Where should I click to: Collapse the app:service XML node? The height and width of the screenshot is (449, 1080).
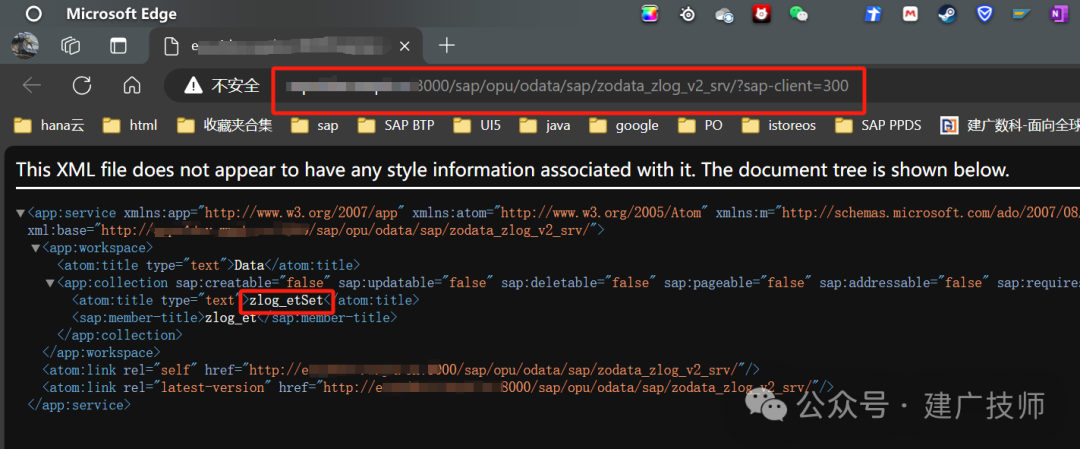tap(21, 212)
